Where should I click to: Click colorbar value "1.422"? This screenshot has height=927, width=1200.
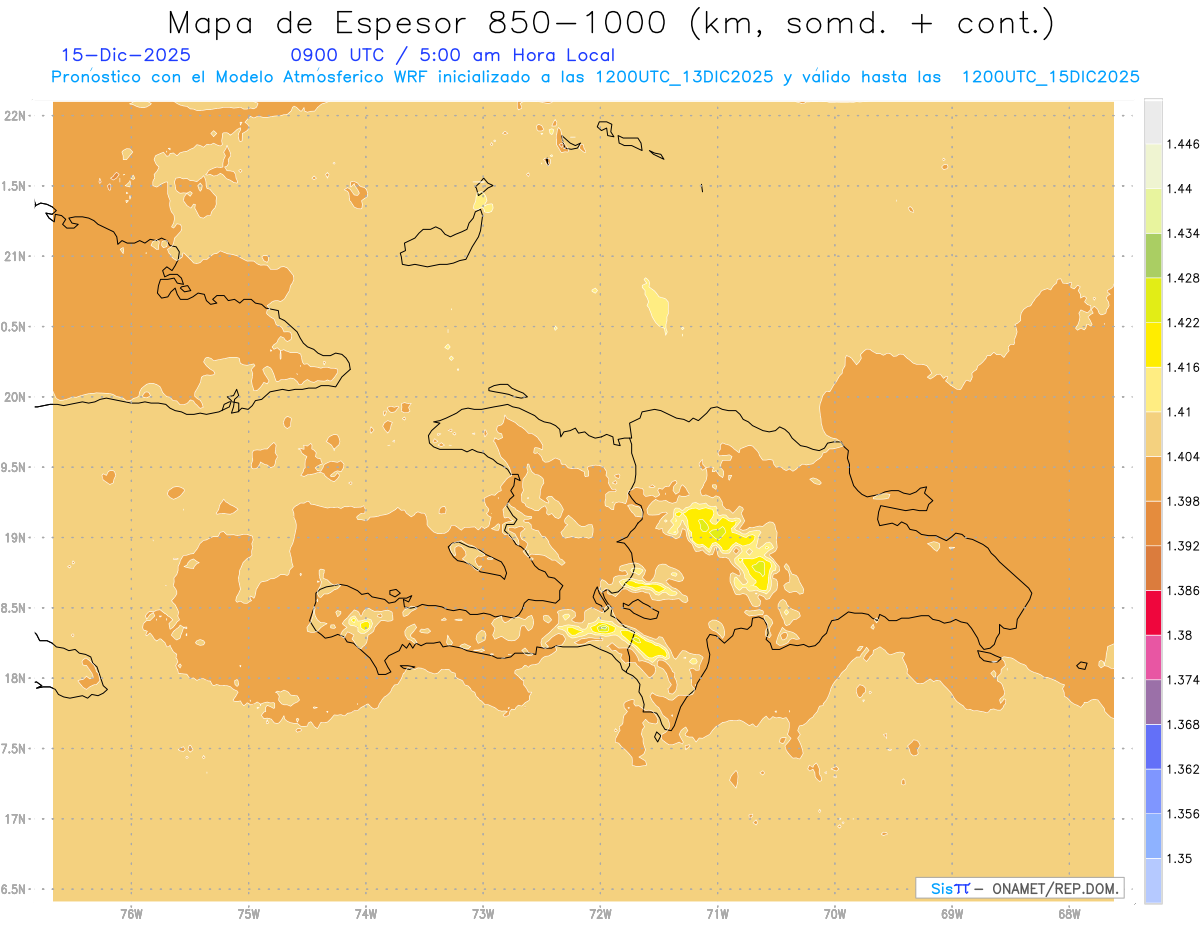[x=1183, y=323]
